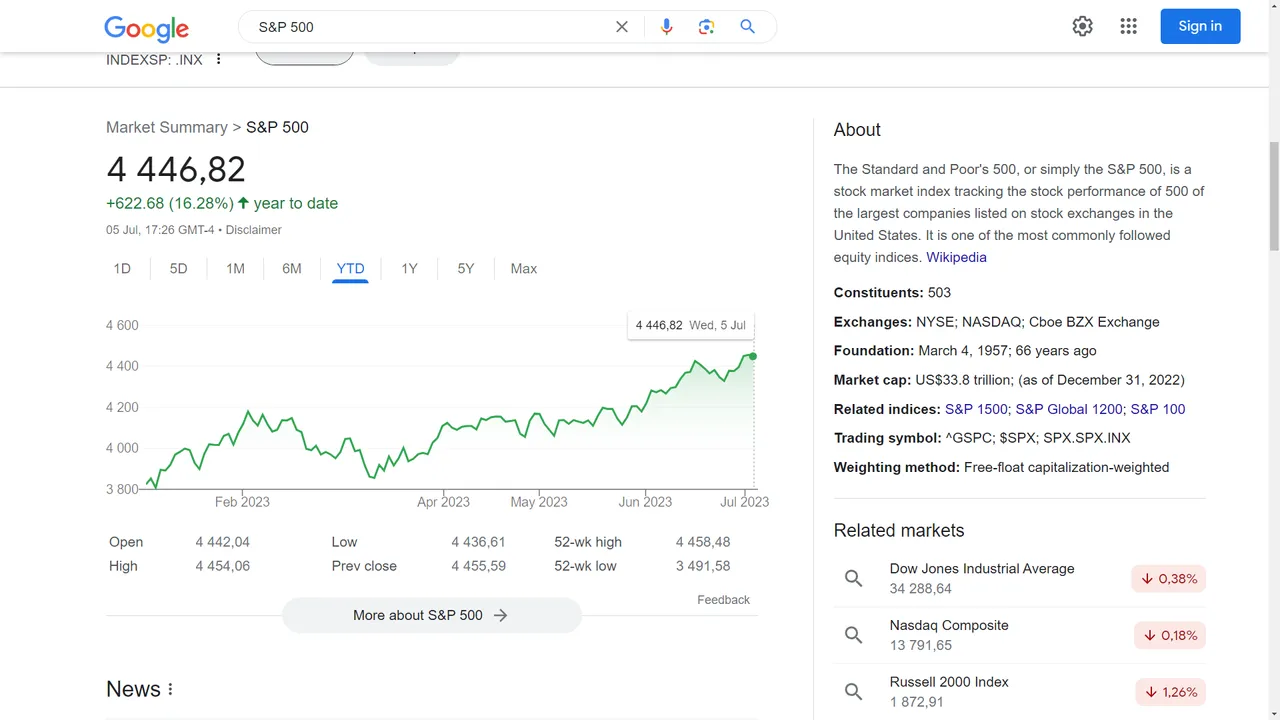Open the S&P Global 1200 link

[x=1071, y=409]
